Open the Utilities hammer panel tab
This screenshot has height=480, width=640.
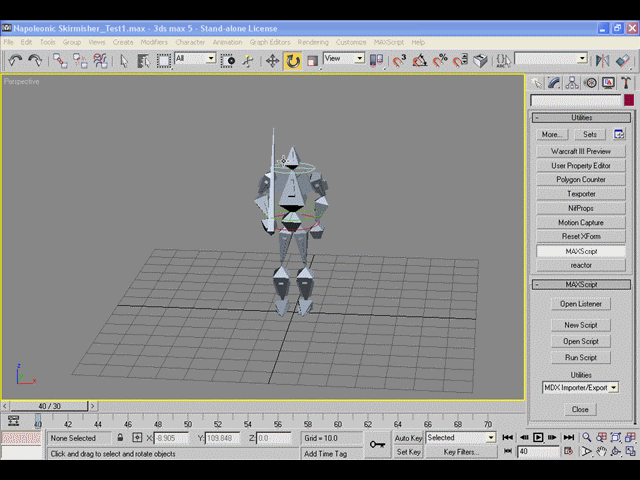(626, 83)
